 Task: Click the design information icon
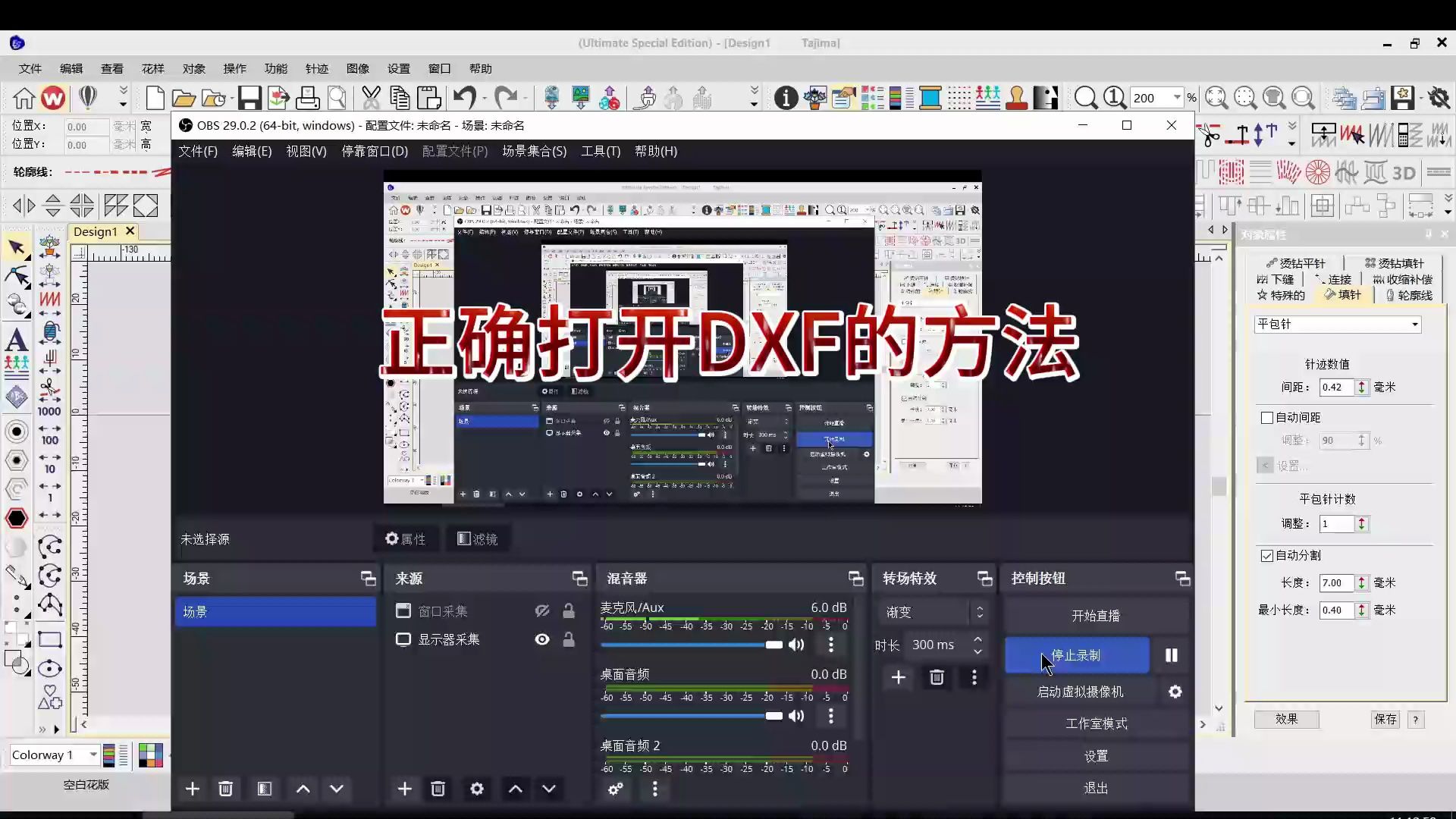pos(786,98)
